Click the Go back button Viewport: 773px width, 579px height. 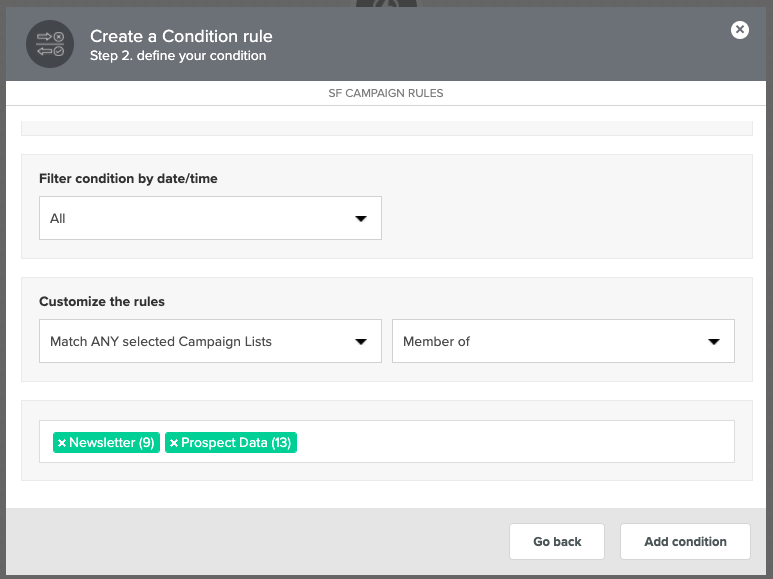coord(557,542)
